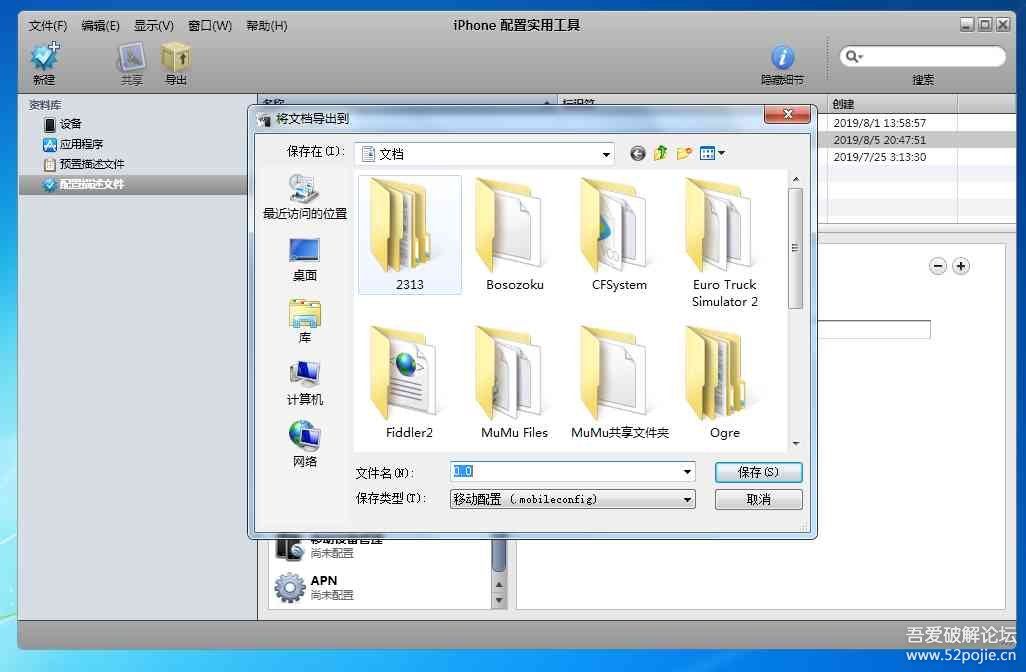Expand the 保存类型 dropdown

(687, 499)
